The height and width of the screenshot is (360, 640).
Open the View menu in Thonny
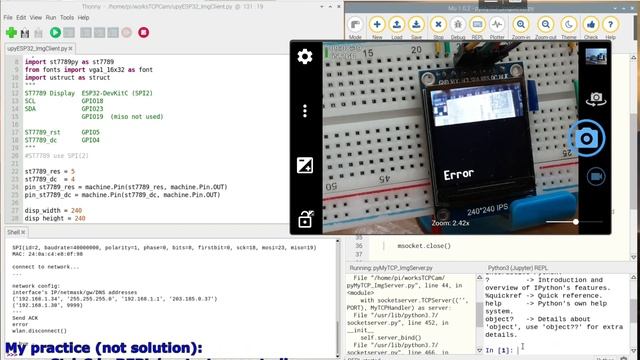(x=36, y=18)
